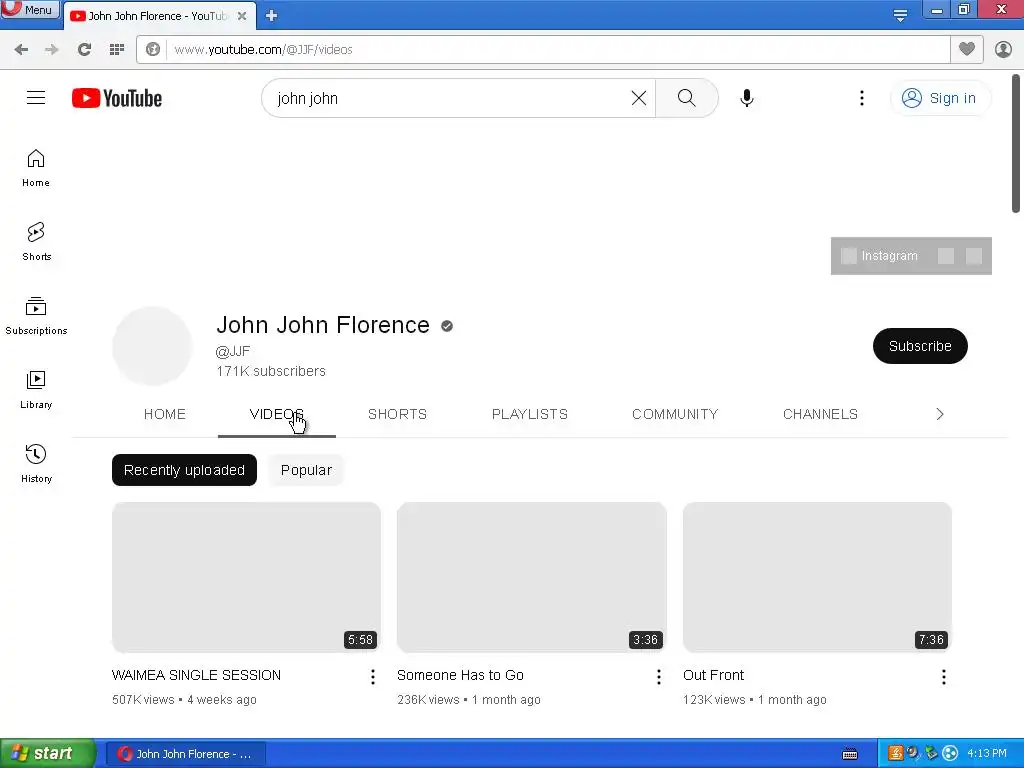
Task: Open options for Out Front video
Action: coord(944,677)
